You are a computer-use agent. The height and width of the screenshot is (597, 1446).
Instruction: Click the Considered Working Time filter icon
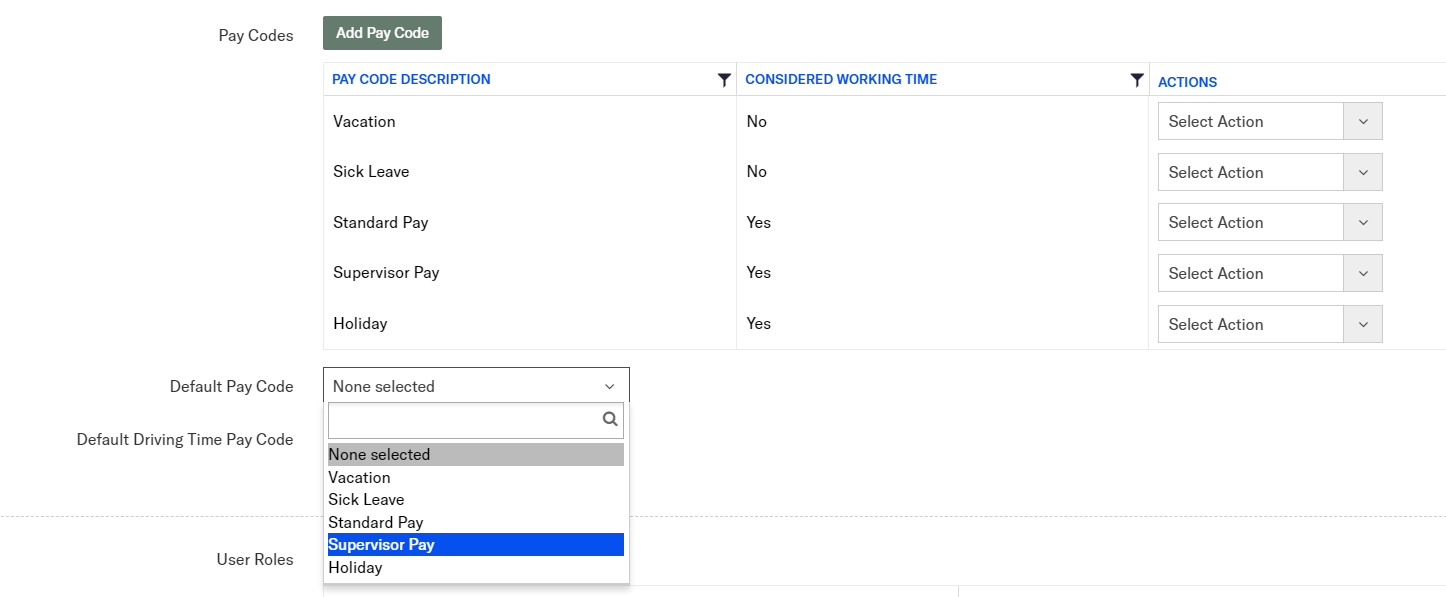pos(1136,80)
